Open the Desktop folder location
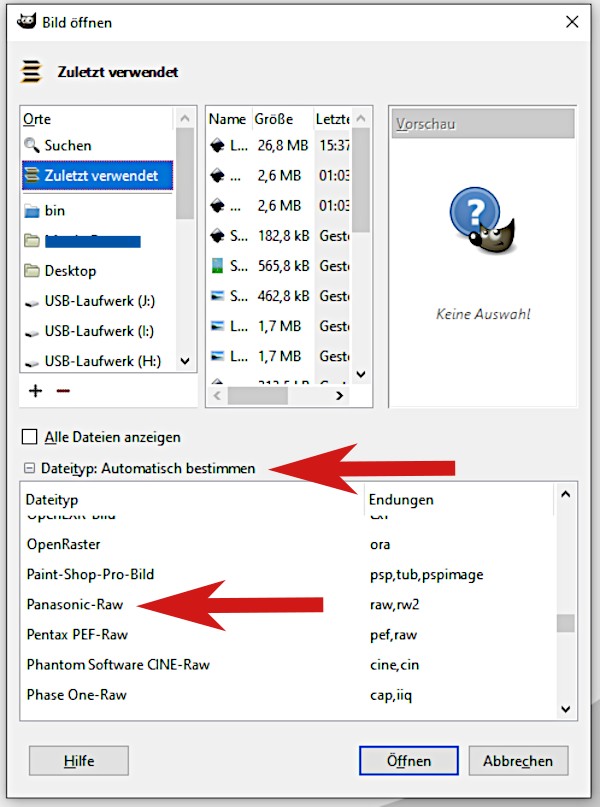The image size is (600, 807). (x=69, y=271)
